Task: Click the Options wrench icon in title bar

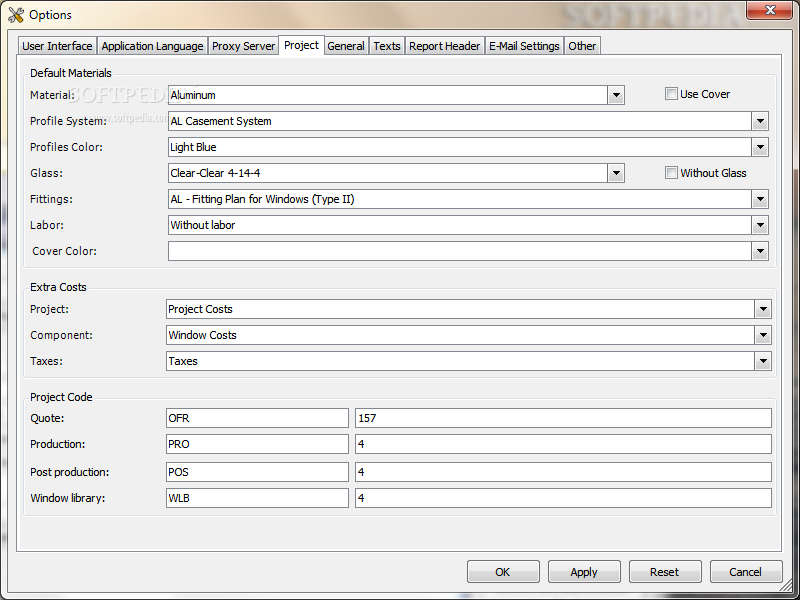Action: tap(16, 15)
